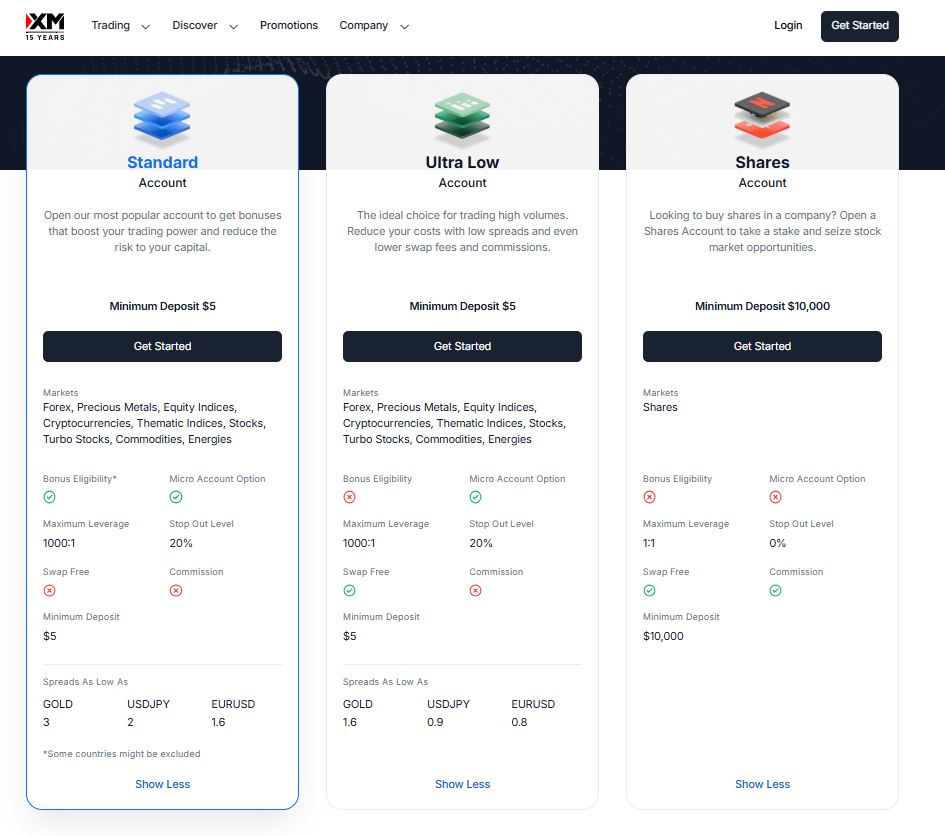Click the Shares account red layers icon
This screenshot has width=945, height=836.
tap(762, 117)
